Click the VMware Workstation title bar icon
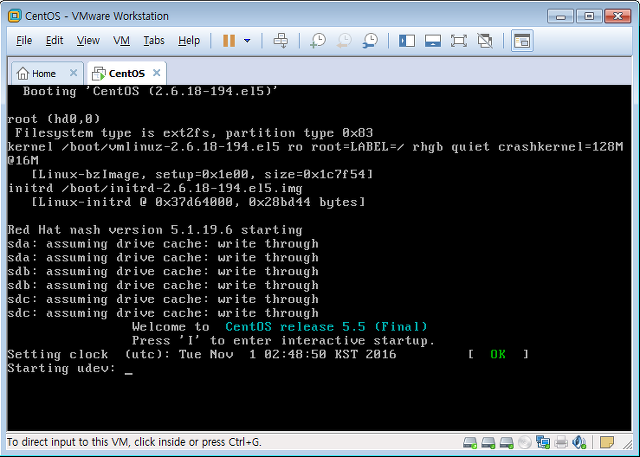The image size is (640, 457). point(14,16)
